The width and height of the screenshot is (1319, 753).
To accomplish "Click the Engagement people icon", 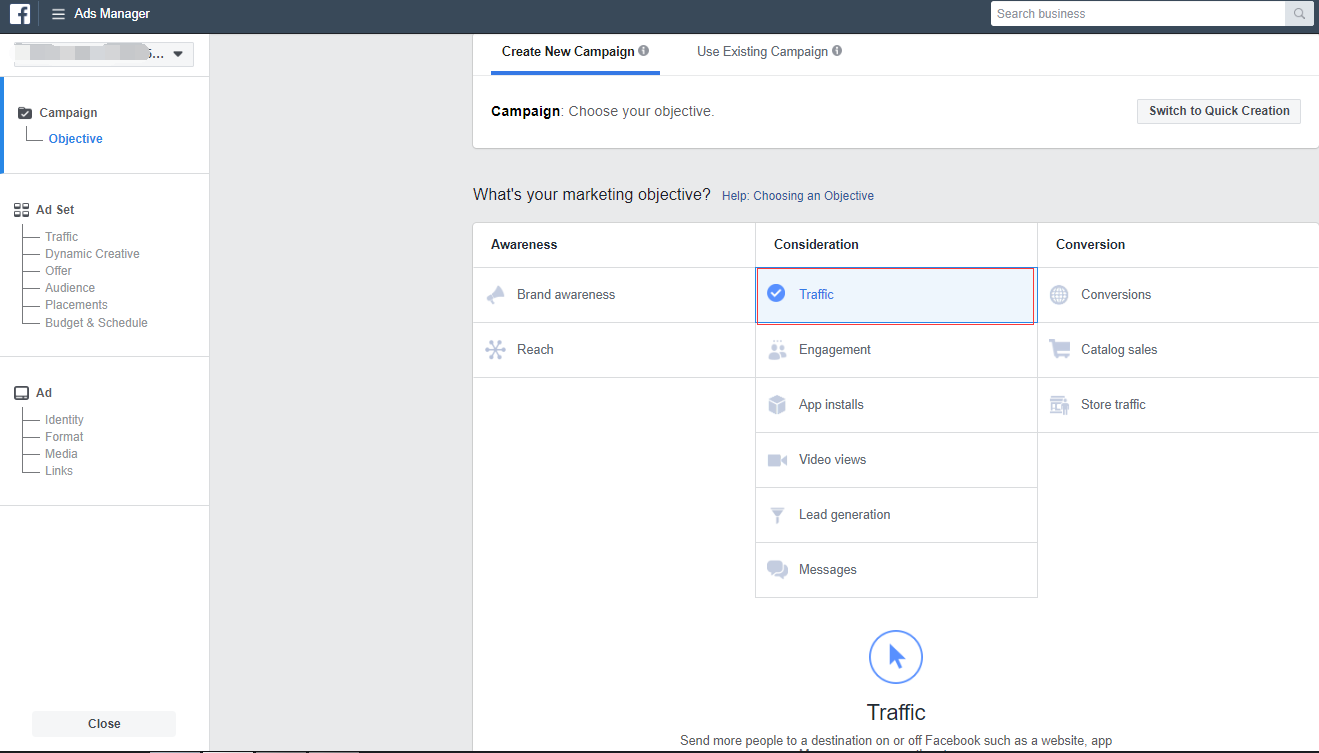I will tap(777, 350).
